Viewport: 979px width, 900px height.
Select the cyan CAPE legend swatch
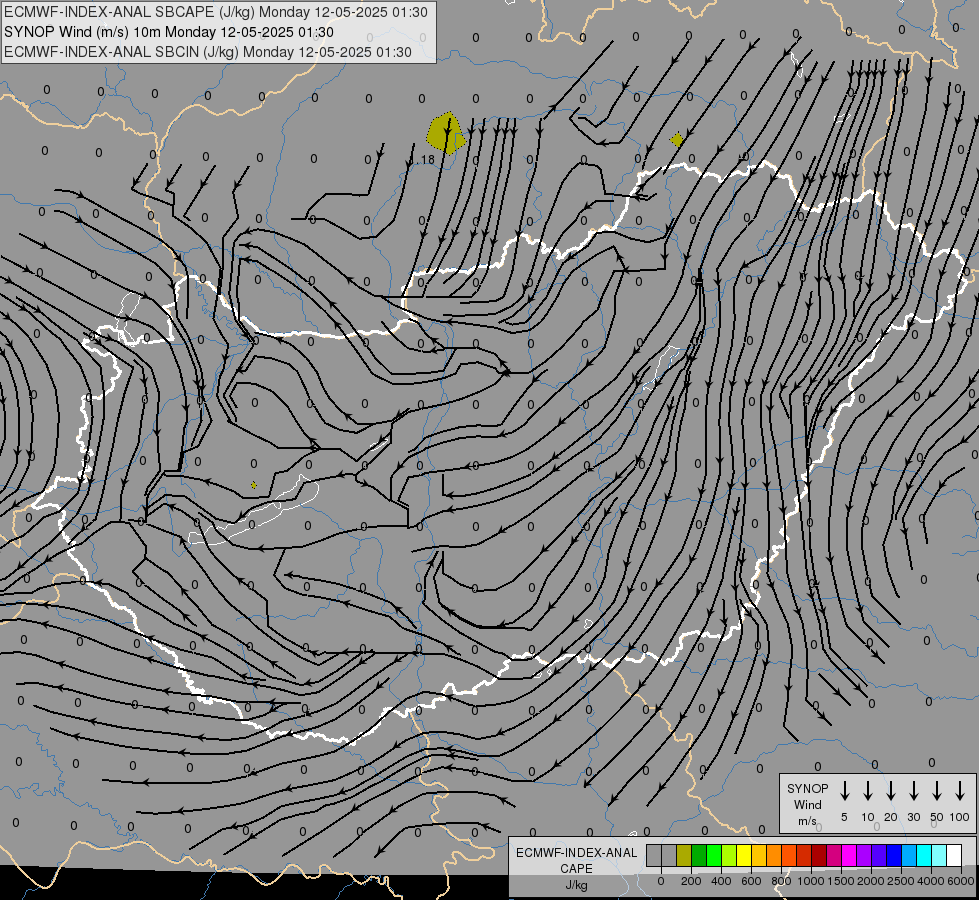pos(925,855)
